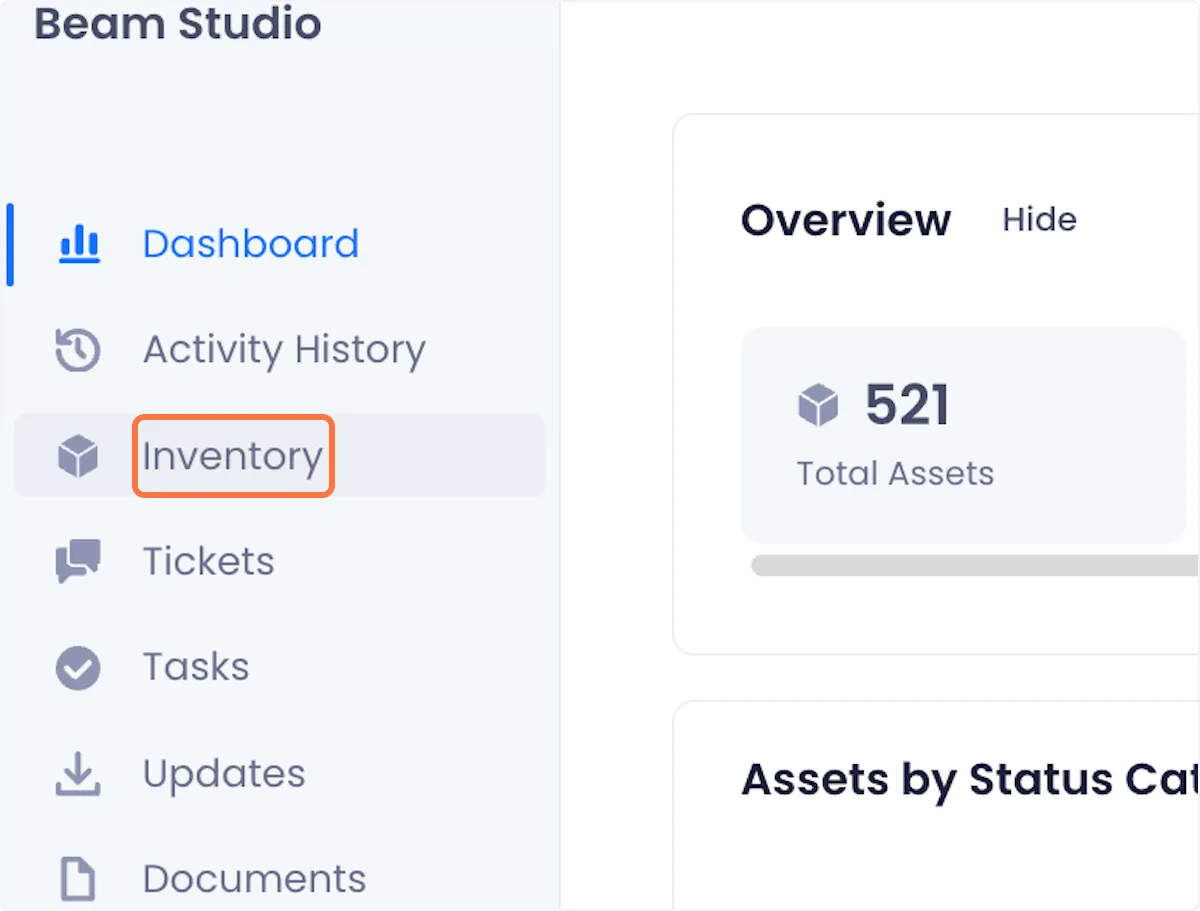This screenshot has width=1200, height=911.
Task: Click the Updates download arrow icon
Action: (78, 774)
